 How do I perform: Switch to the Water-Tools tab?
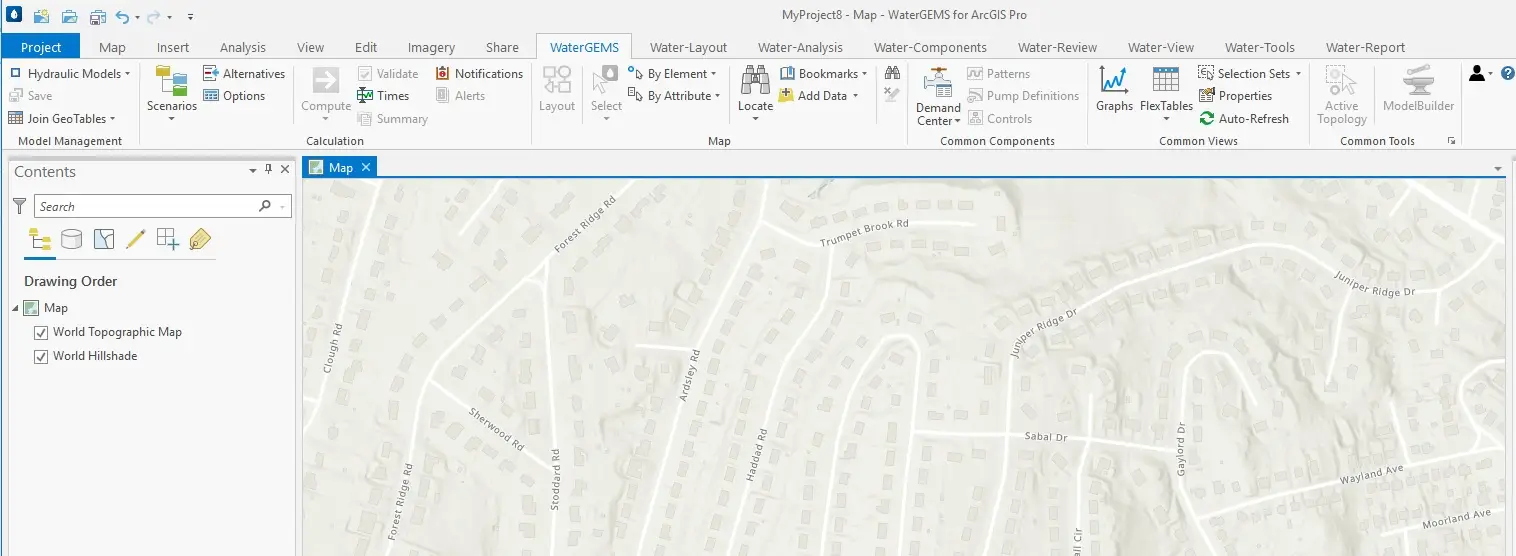1259,47
